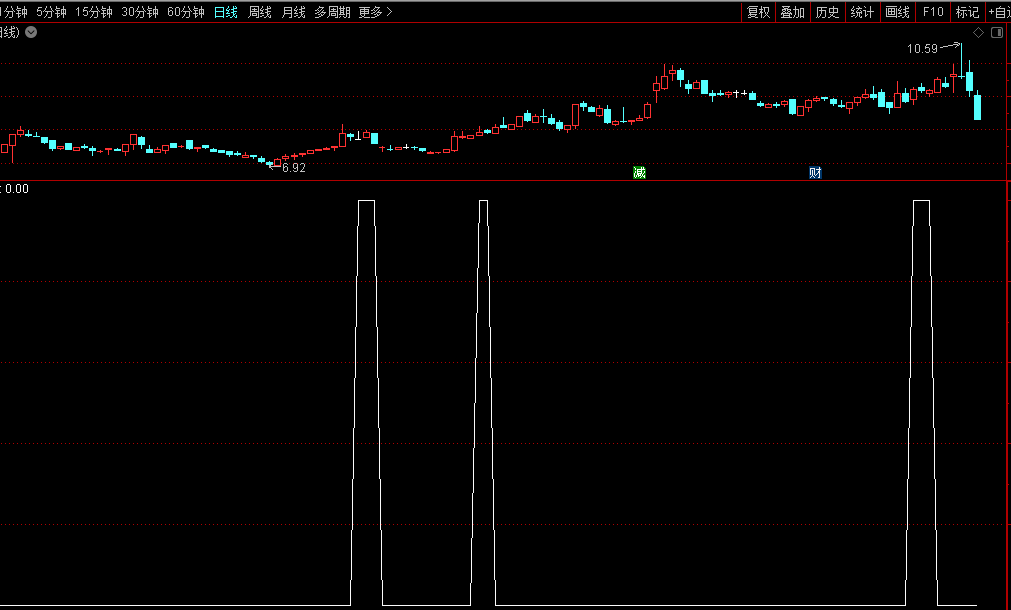Open the 统计 statistics button

(861, 12)
